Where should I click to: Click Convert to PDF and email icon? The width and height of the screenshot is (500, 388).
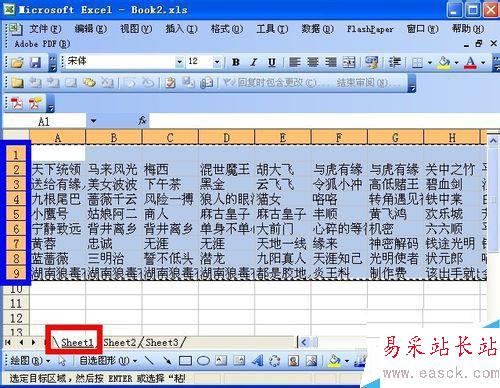[x=35, y=104]
